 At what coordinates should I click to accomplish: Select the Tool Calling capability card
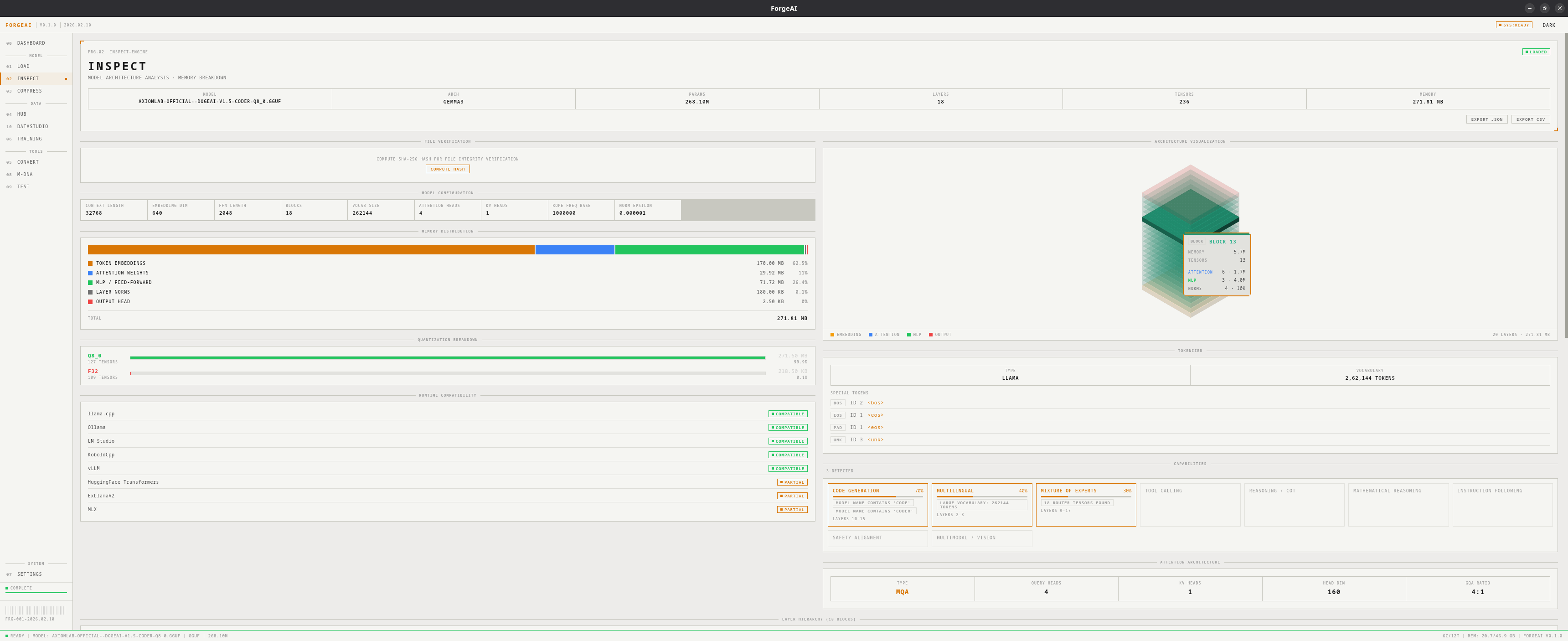(x=1189, y=505)
